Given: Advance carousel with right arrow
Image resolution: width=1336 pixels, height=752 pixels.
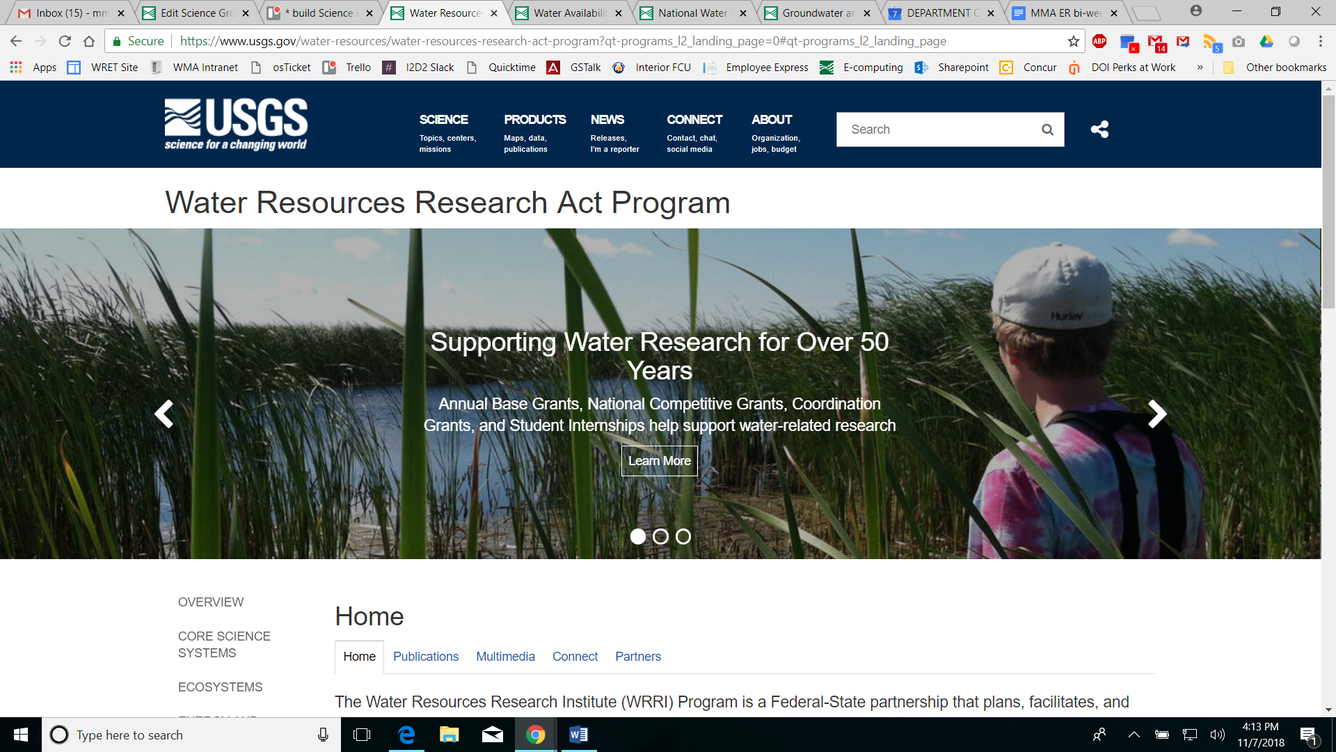Looking at the screenshot, I should 1157,413.
